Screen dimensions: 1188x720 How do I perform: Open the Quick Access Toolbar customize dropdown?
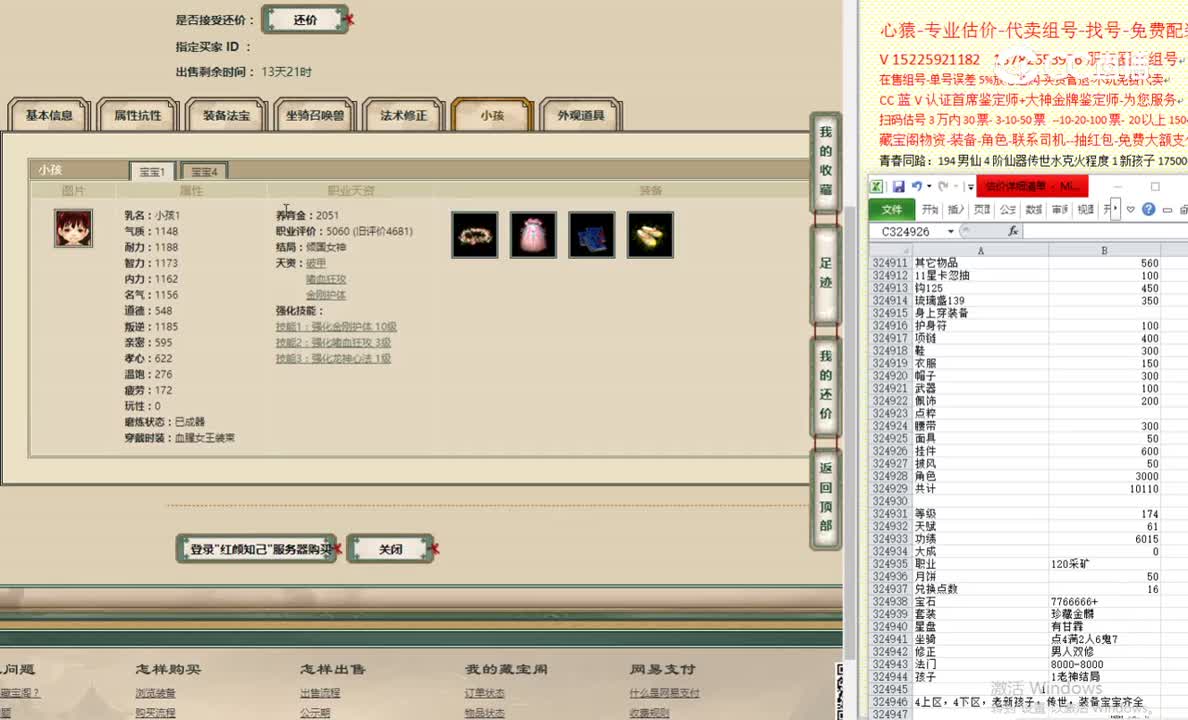pos(970,187)
